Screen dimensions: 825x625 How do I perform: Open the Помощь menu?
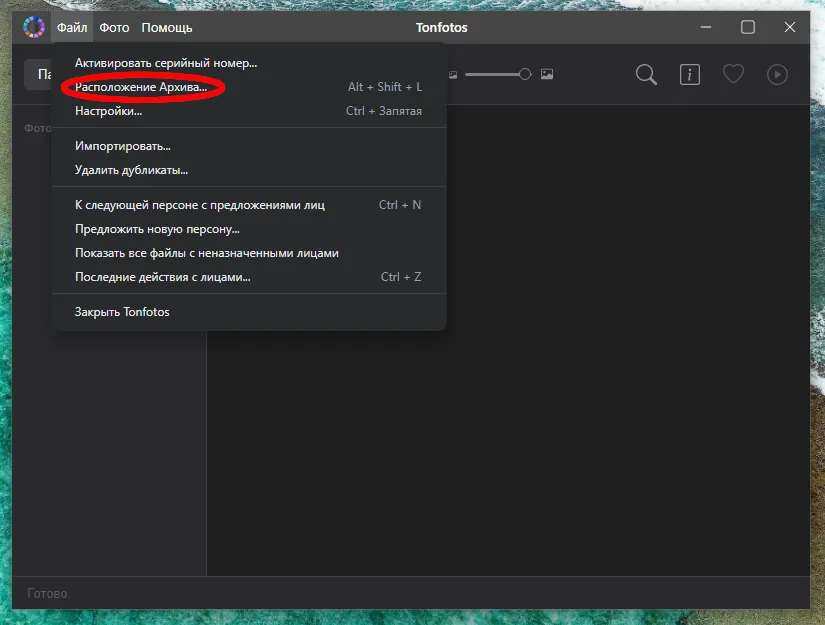[x=167, y=27]
